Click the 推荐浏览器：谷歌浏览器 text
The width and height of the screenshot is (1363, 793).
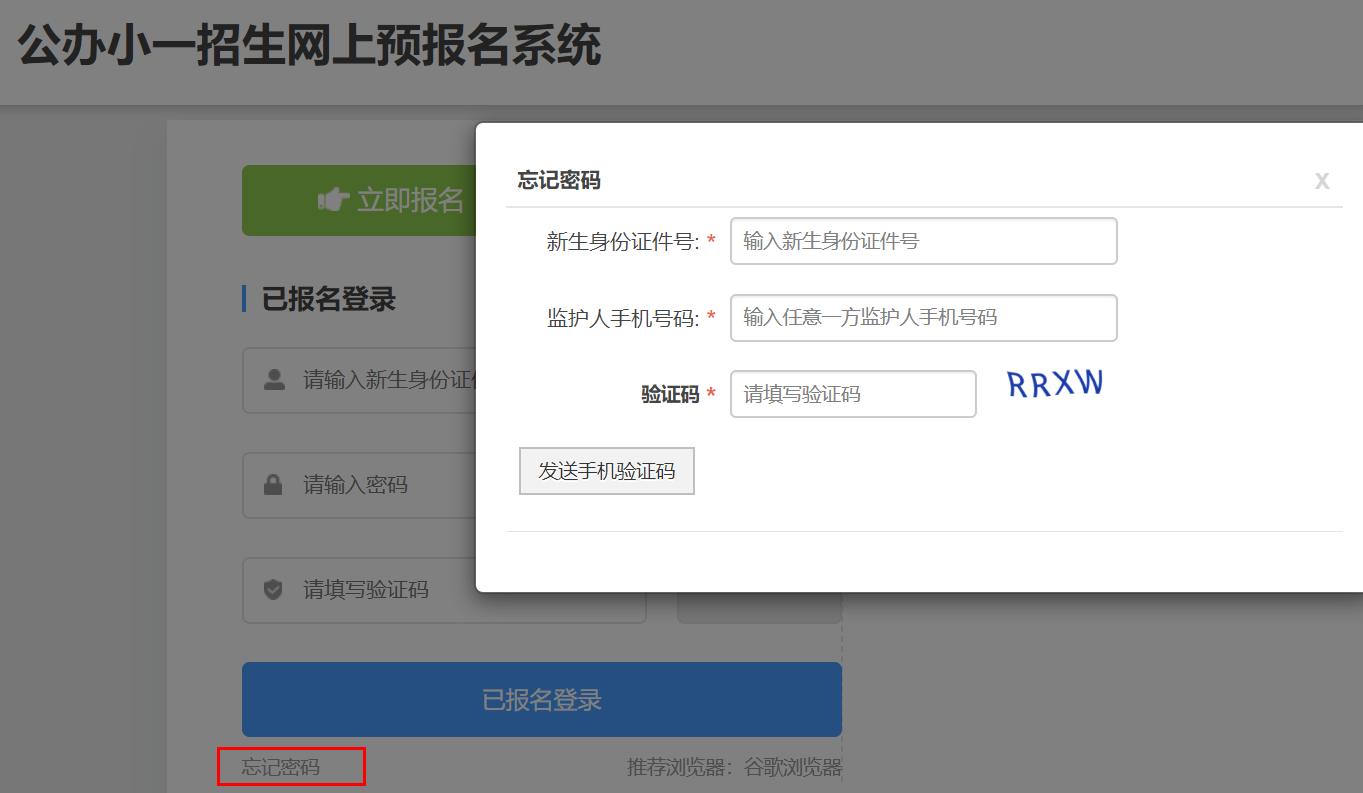click(x=734, y=767)
